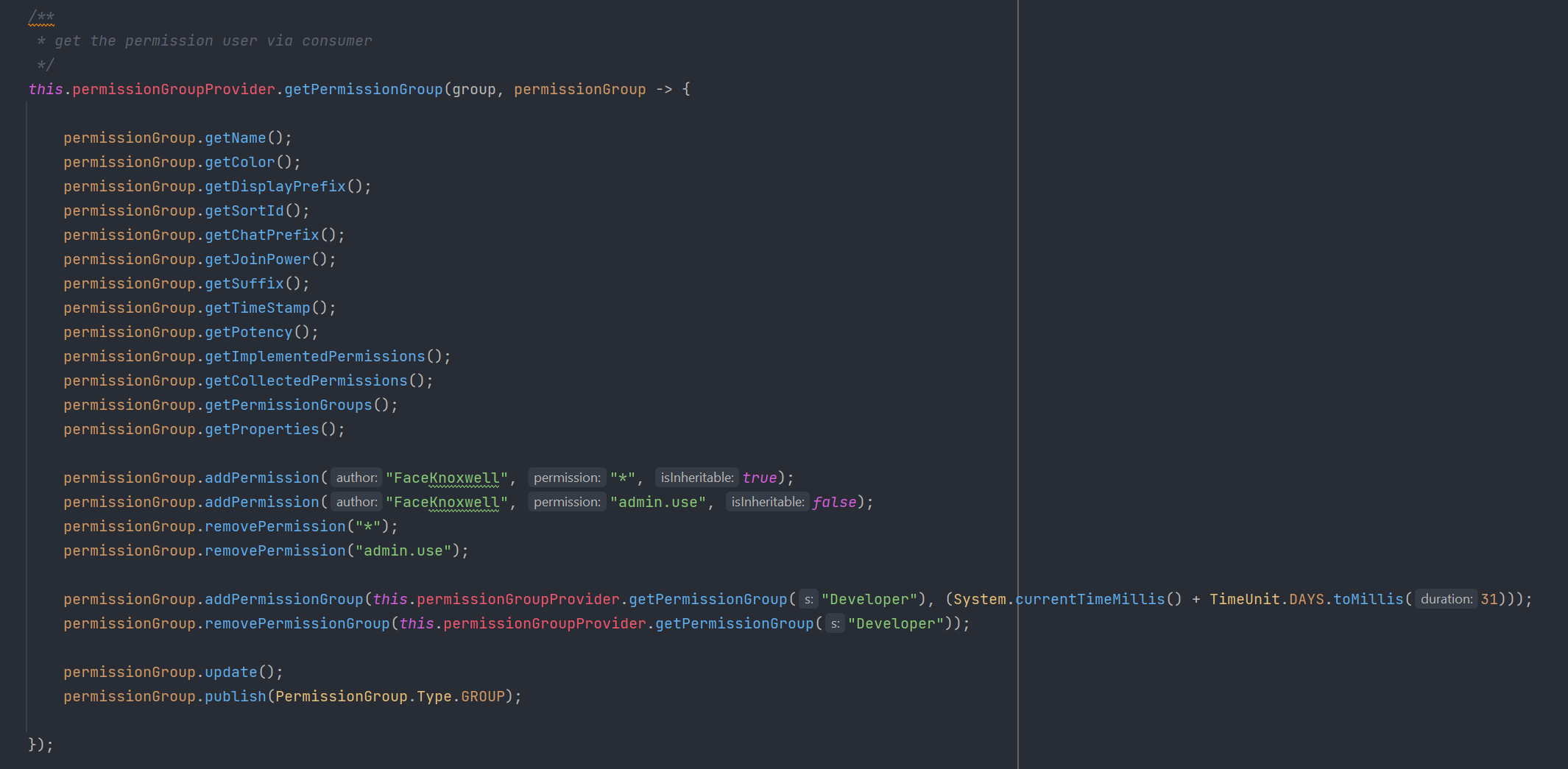Click getPermissionGroup in the first code line
This screenshot has width=1568, height=769.
(364, 89)
